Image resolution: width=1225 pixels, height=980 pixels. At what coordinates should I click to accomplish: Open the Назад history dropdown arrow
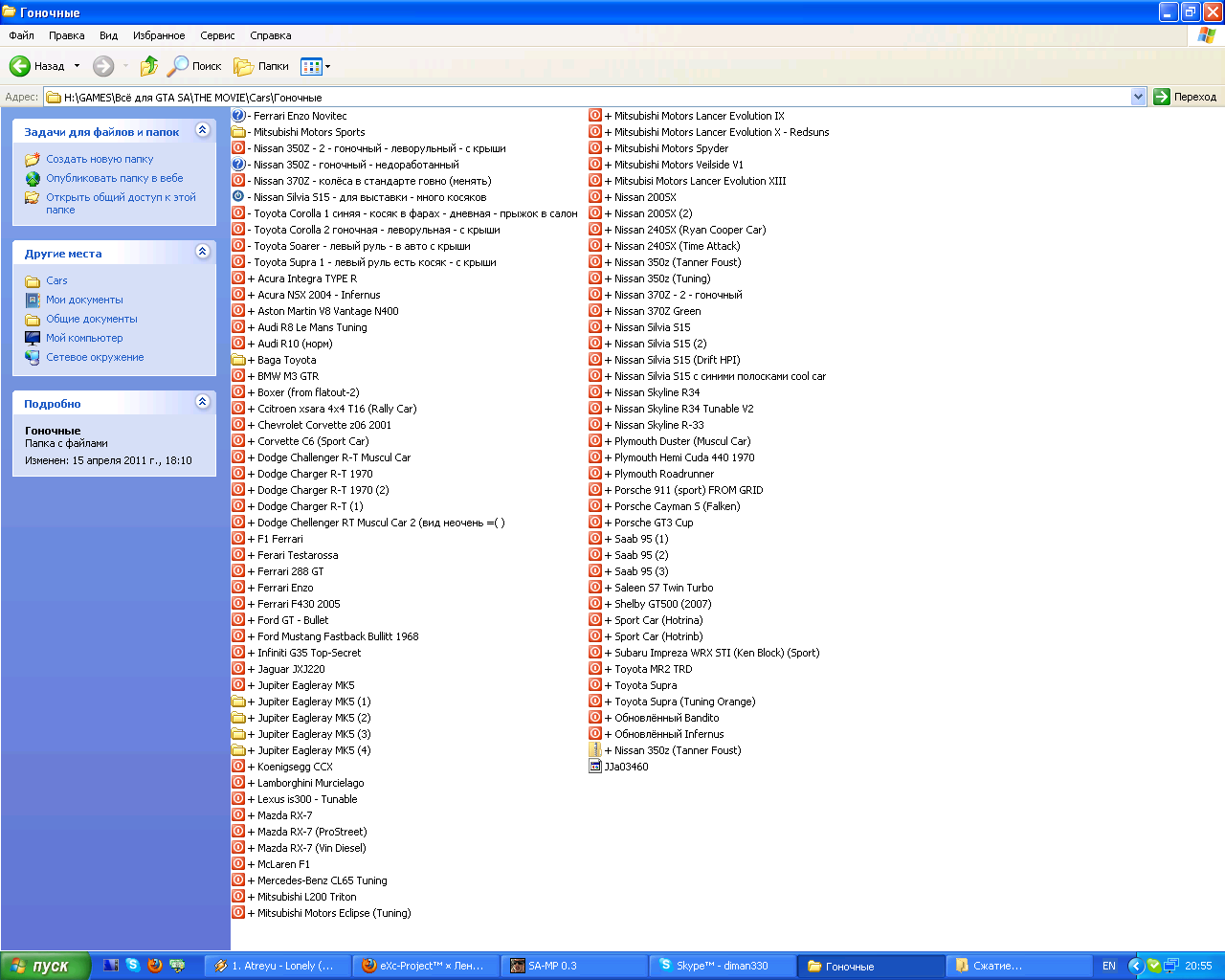[78, 66]
